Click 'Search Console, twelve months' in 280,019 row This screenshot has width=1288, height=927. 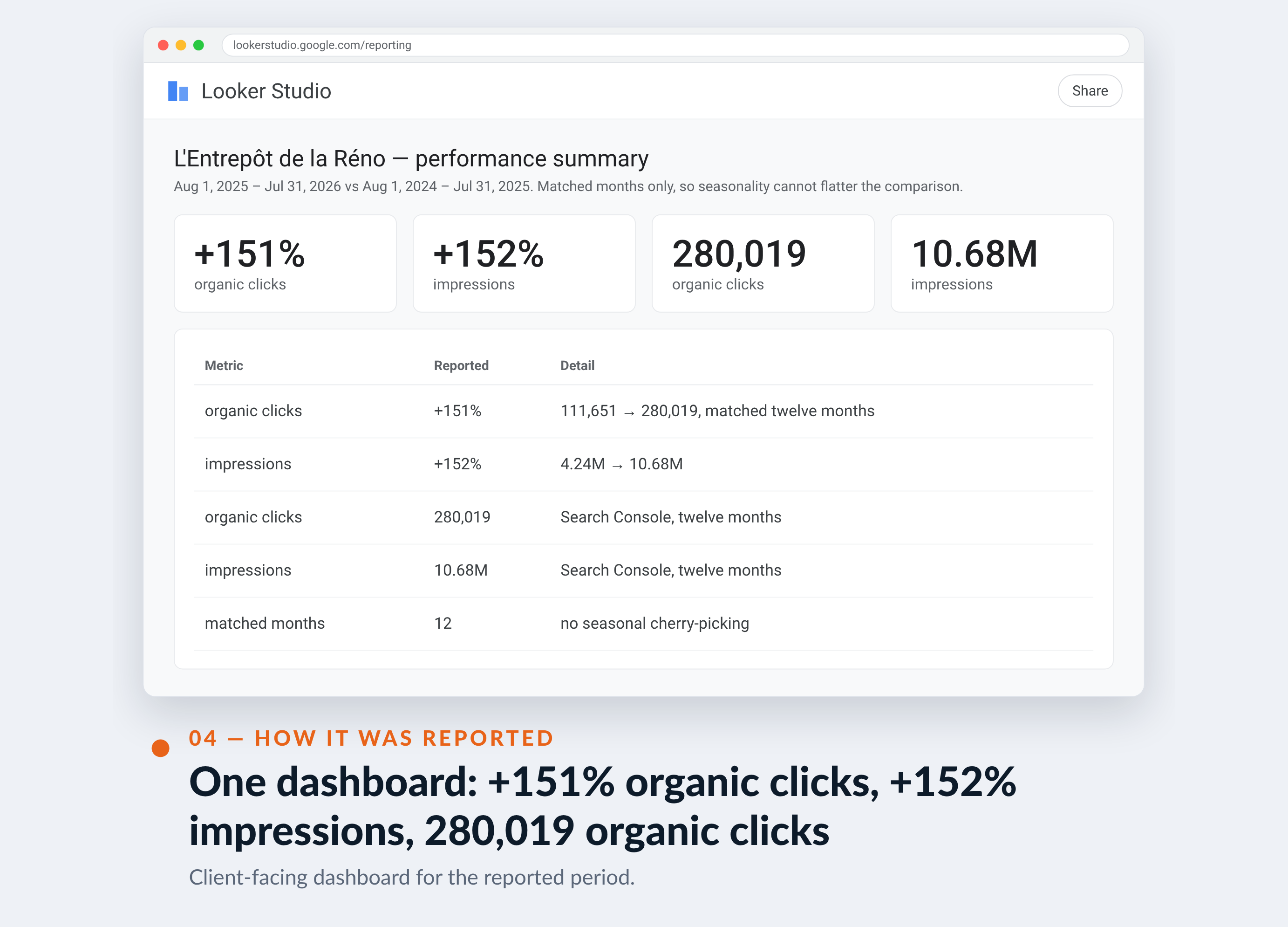pyautogui.click(x=671, y=517)
